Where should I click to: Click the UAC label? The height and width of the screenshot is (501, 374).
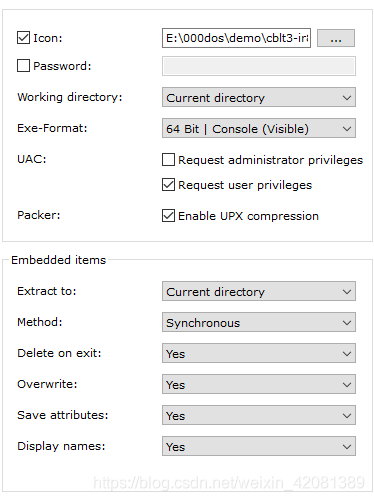pos(32,159)
